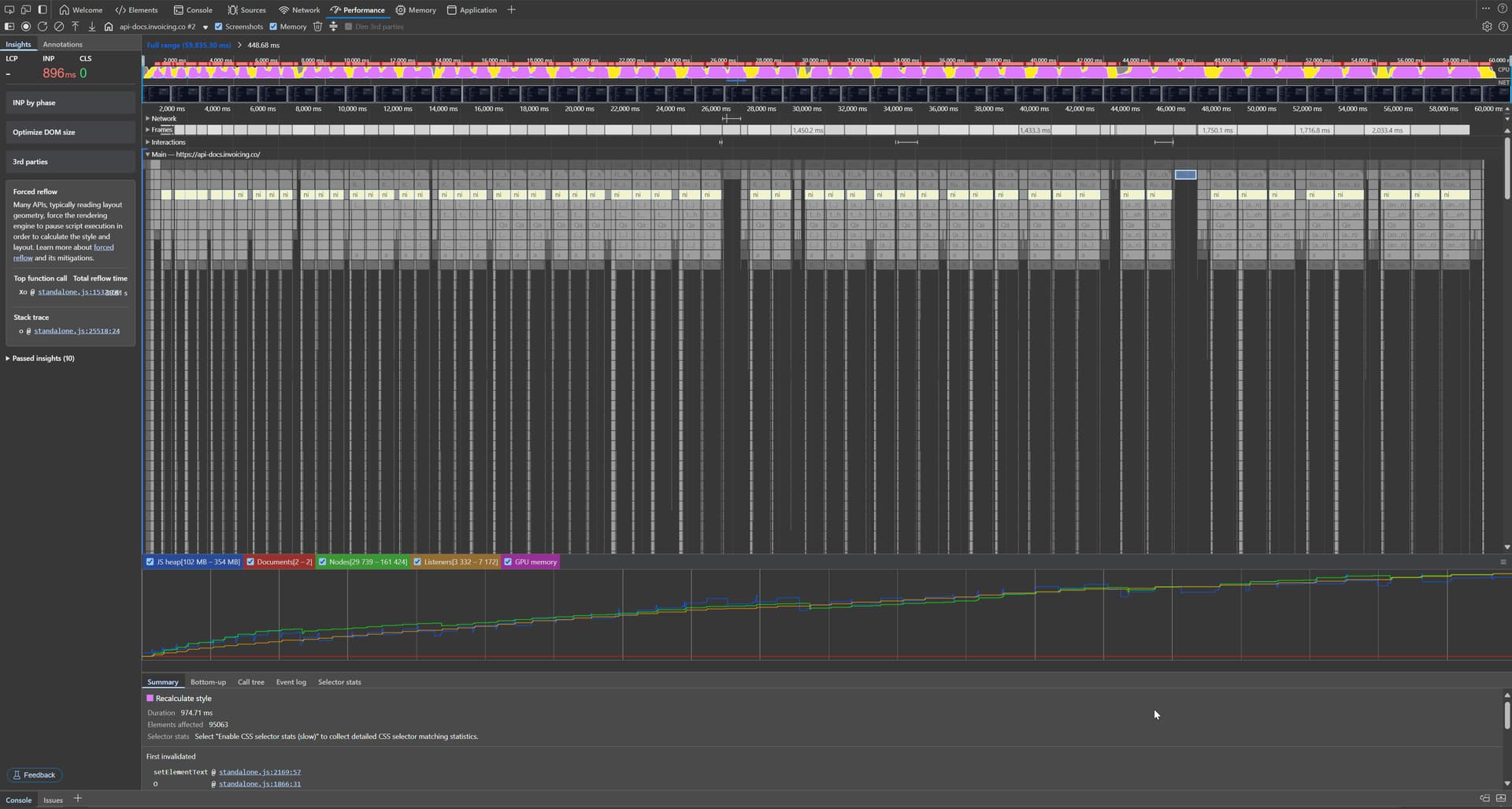
Task: Click the inspect element picker icon
Action: 9,9
